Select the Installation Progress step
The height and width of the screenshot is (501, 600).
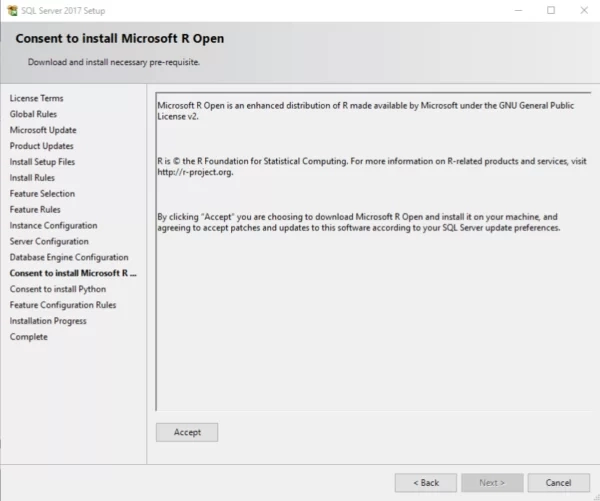[48, 321]
